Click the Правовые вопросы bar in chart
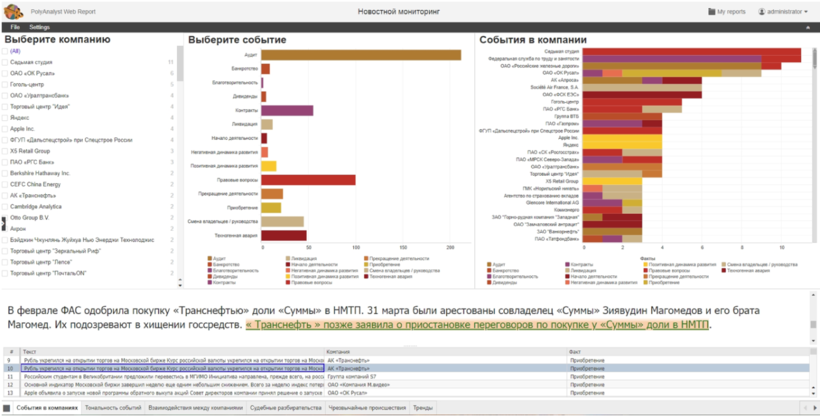 pos(308,180)
